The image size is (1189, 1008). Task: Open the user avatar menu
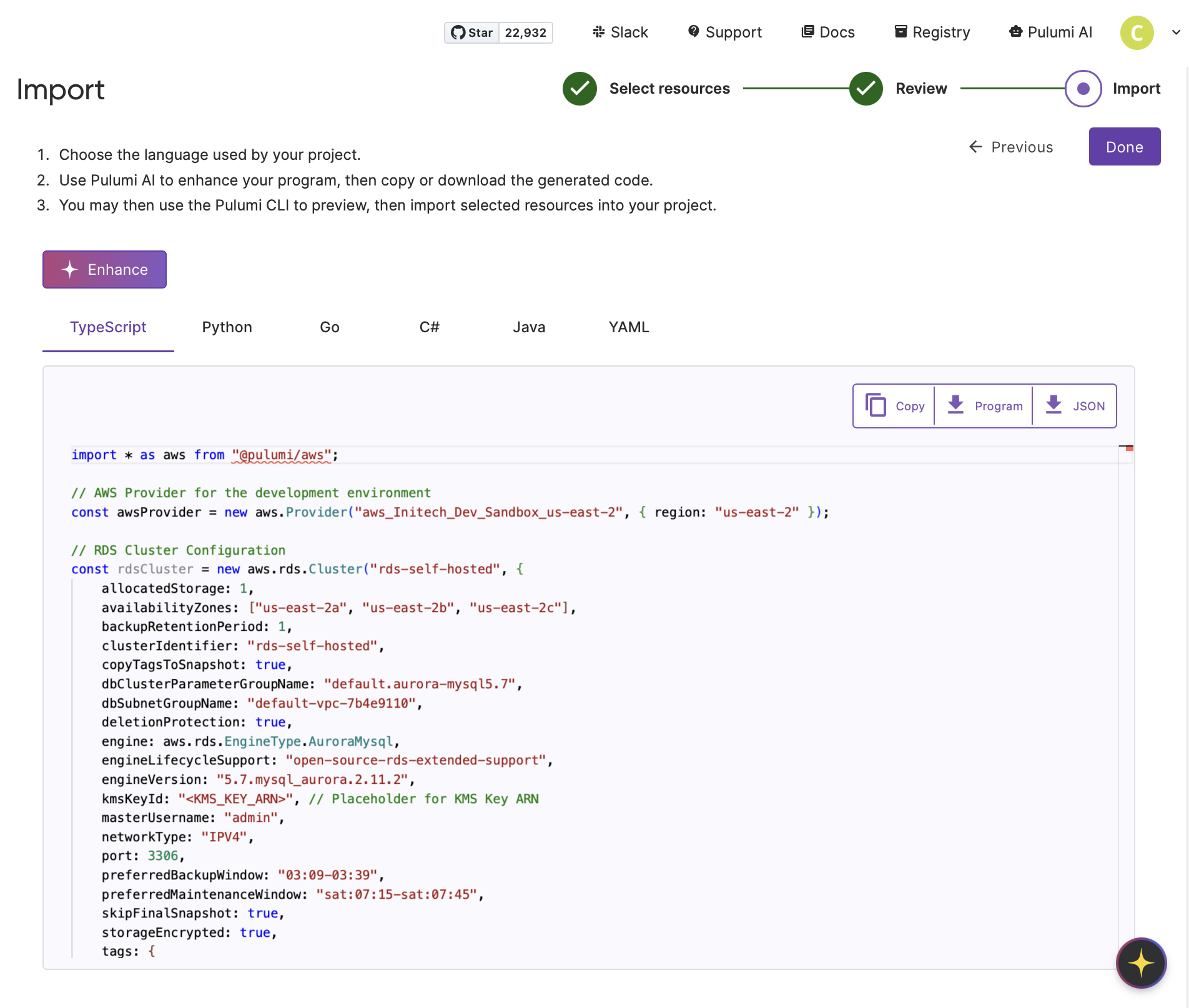(x=1137, y=32)
